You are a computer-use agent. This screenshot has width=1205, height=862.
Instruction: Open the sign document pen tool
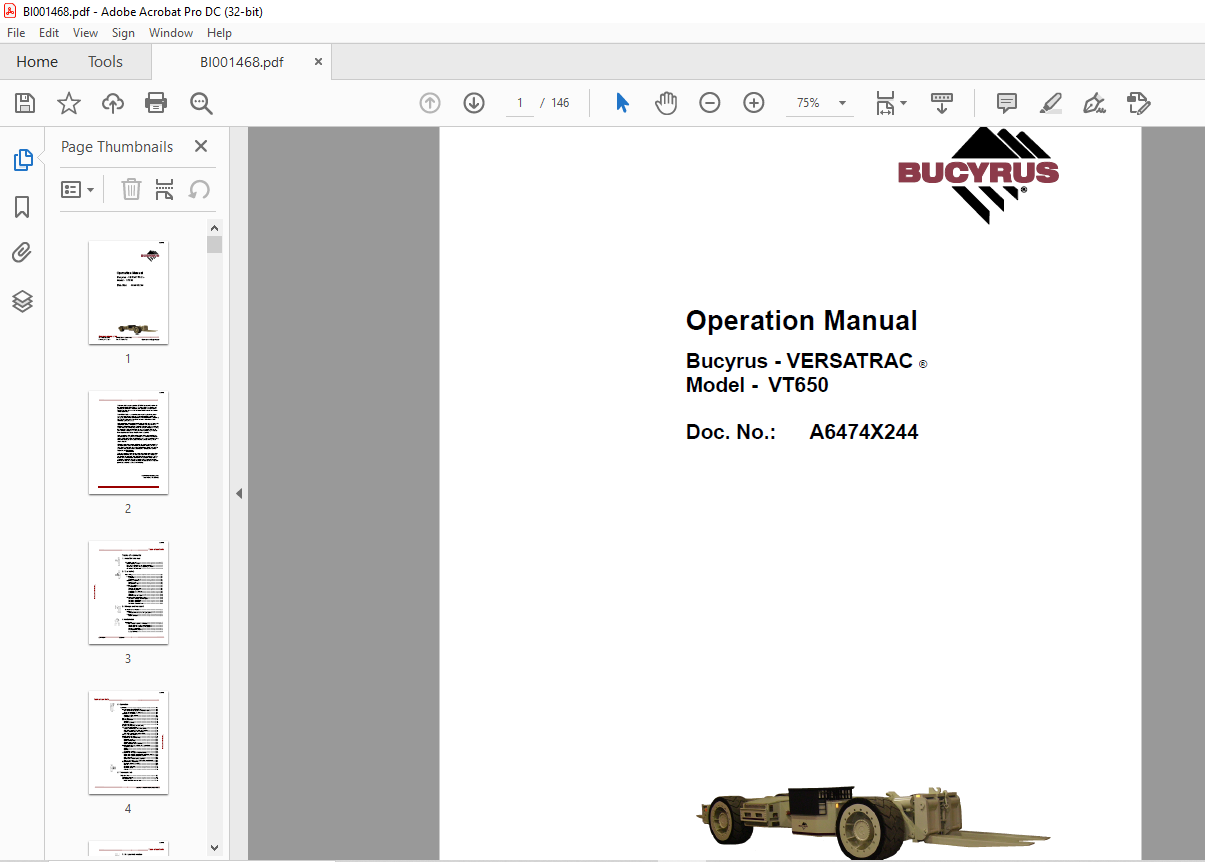[1094, 103]
